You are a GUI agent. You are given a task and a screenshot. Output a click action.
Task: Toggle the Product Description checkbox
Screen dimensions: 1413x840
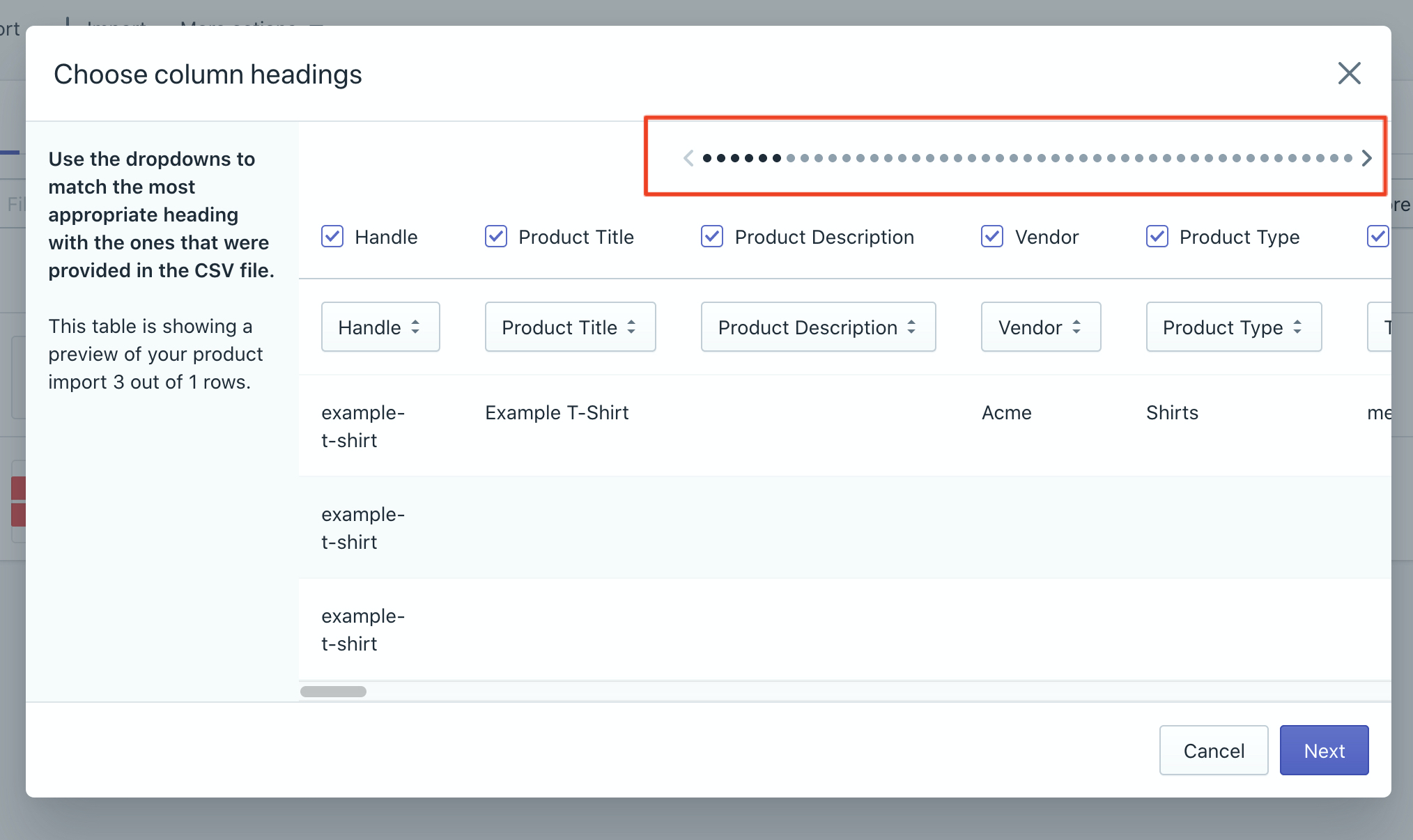[712, 237]
